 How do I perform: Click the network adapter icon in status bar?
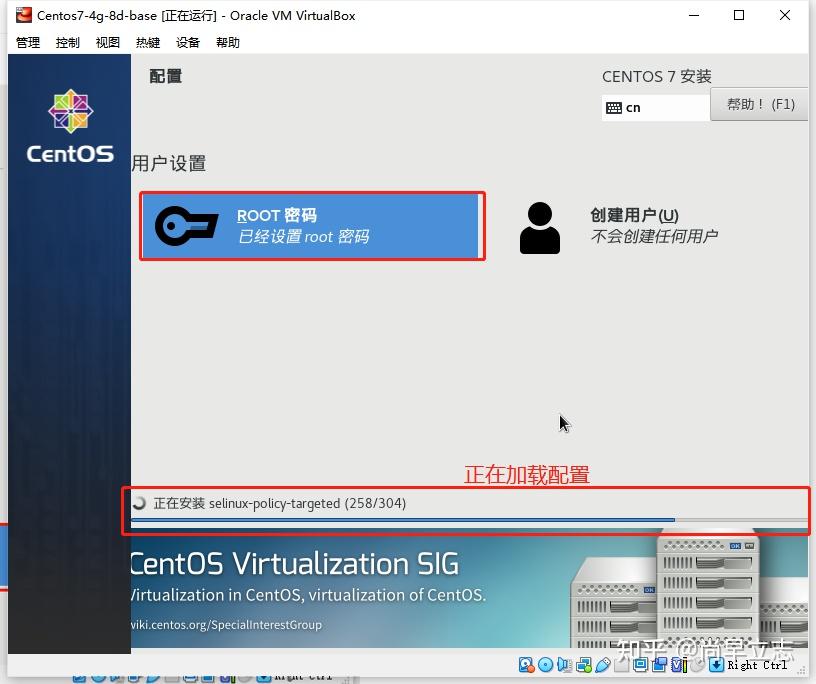point(581,664)
